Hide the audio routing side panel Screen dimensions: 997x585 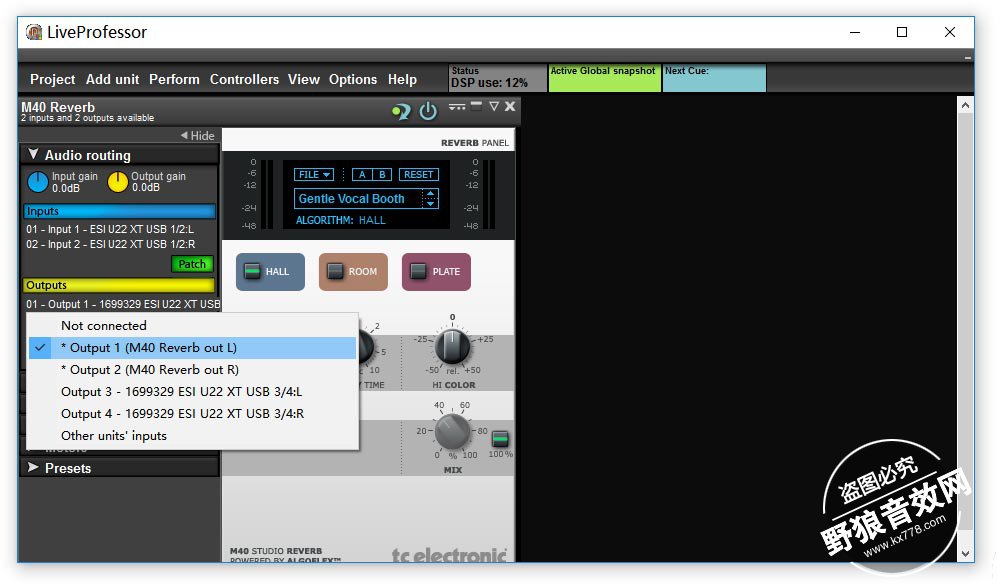pos(198,135)
